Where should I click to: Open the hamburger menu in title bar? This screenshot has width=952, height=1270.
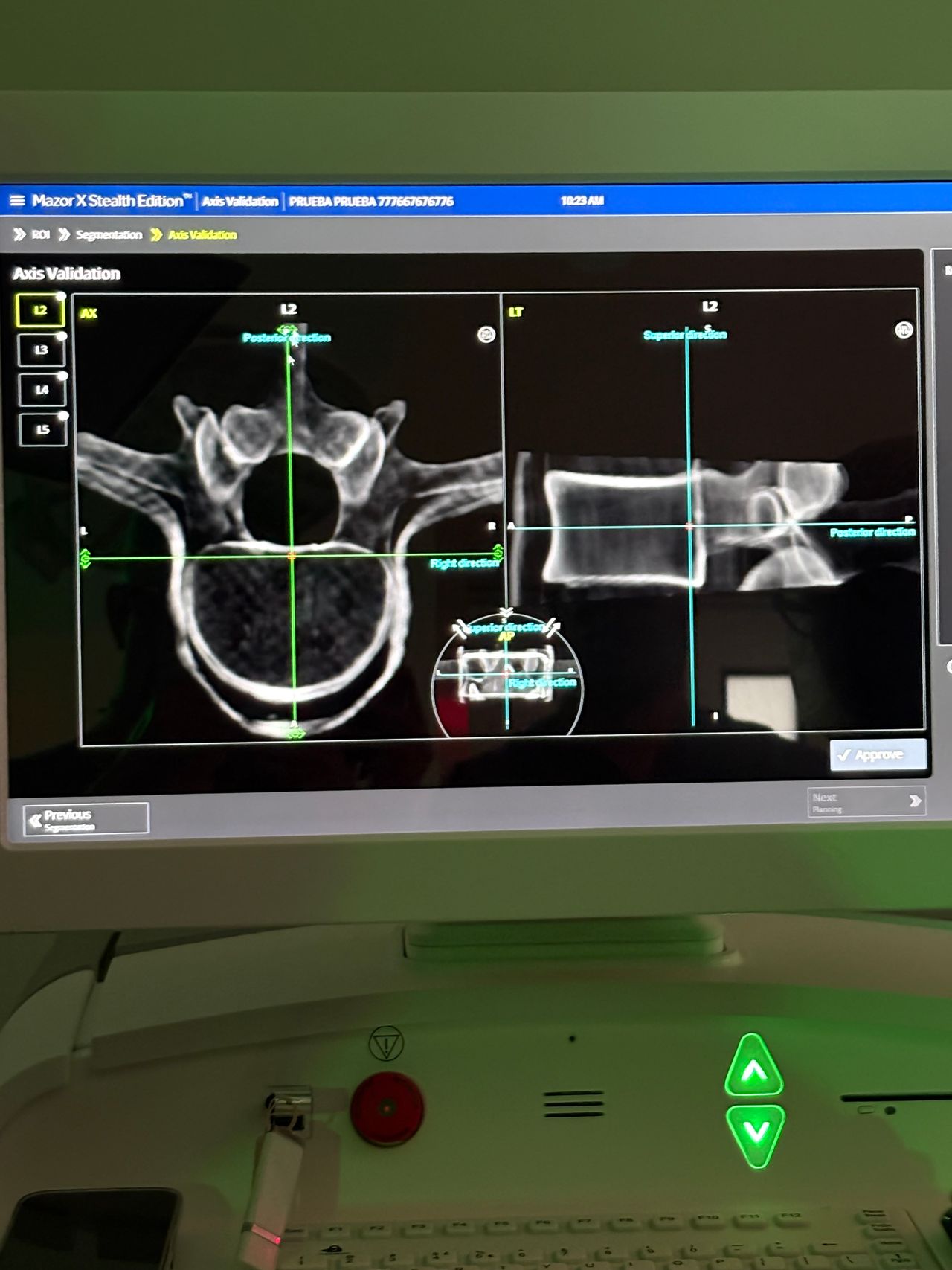[x=17, y=201]
